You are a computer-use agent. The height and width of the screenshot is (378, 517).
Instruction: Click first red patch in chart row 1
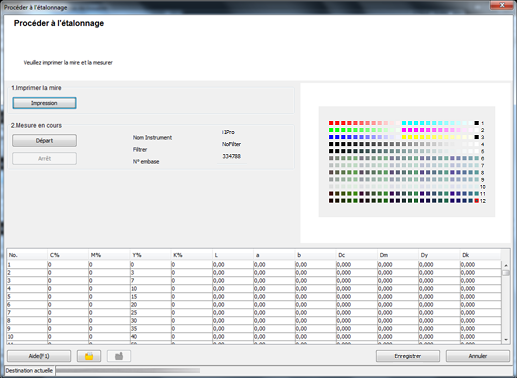tap(331, 123)
